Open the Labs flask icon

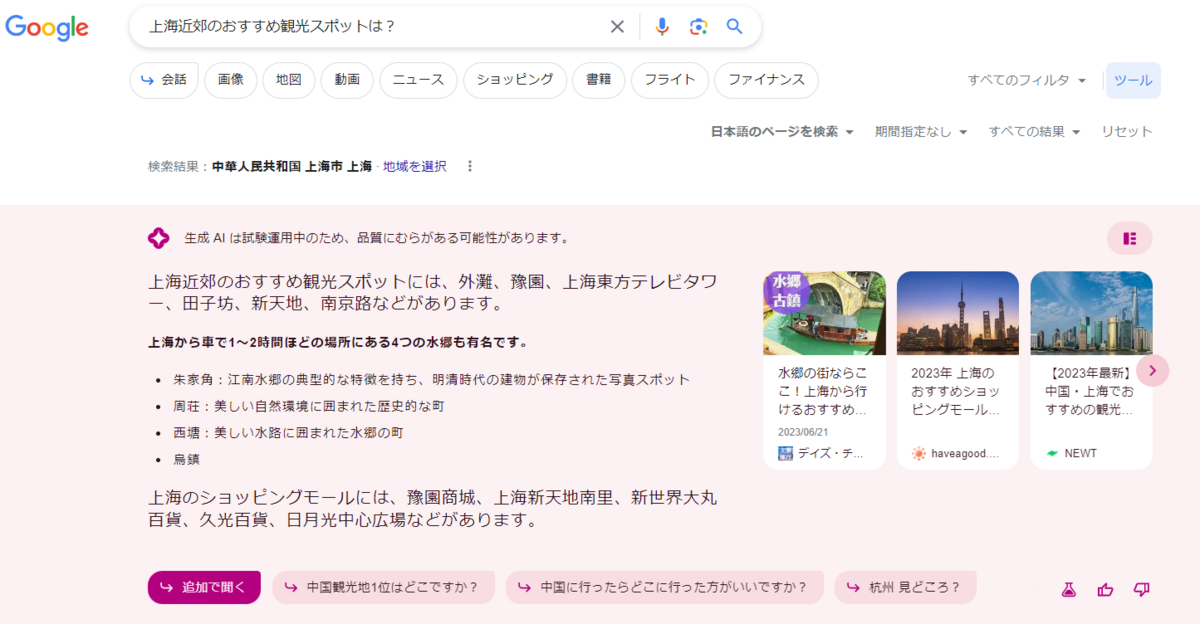(1068, 590)
